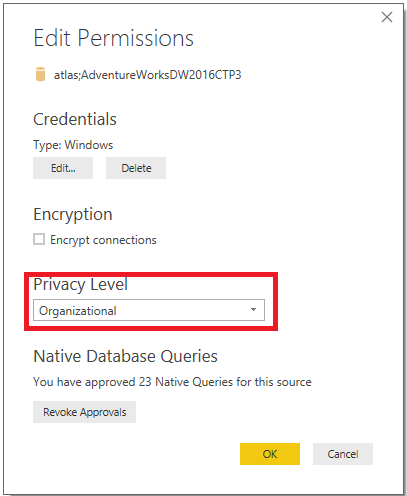Click the Organizational value text
This screenshot has height=496, width=407.
(78, 311)
